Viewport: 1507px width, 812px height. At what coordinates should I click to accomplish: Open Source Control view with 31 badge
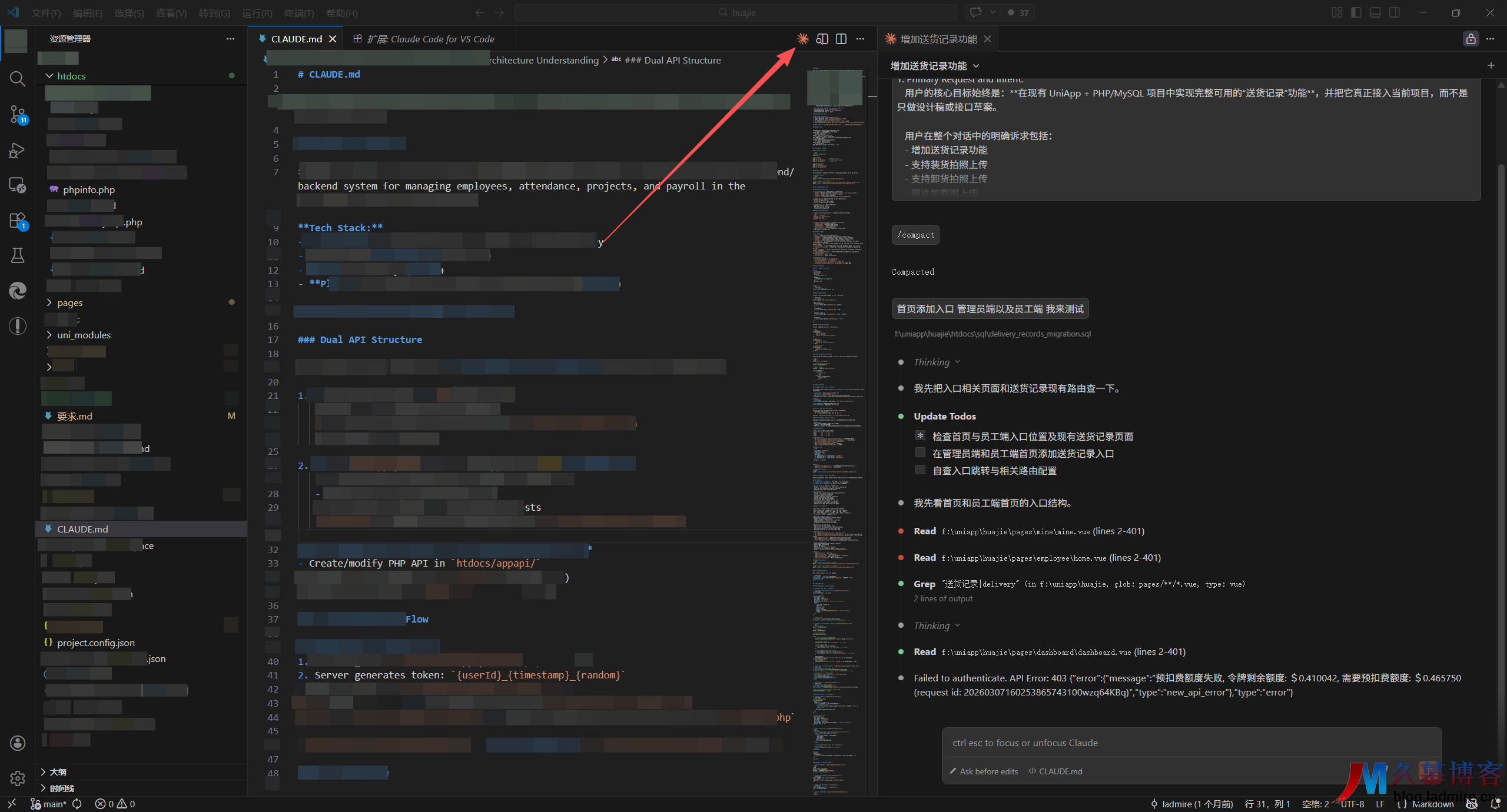point(17,114)
